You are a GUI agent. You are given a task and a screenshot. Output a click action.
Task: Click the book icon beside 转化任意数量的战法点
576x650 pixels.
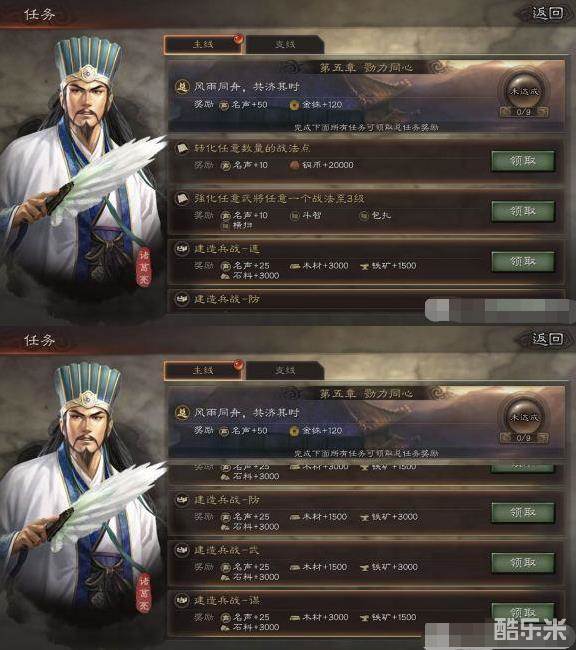click(182, 148)
